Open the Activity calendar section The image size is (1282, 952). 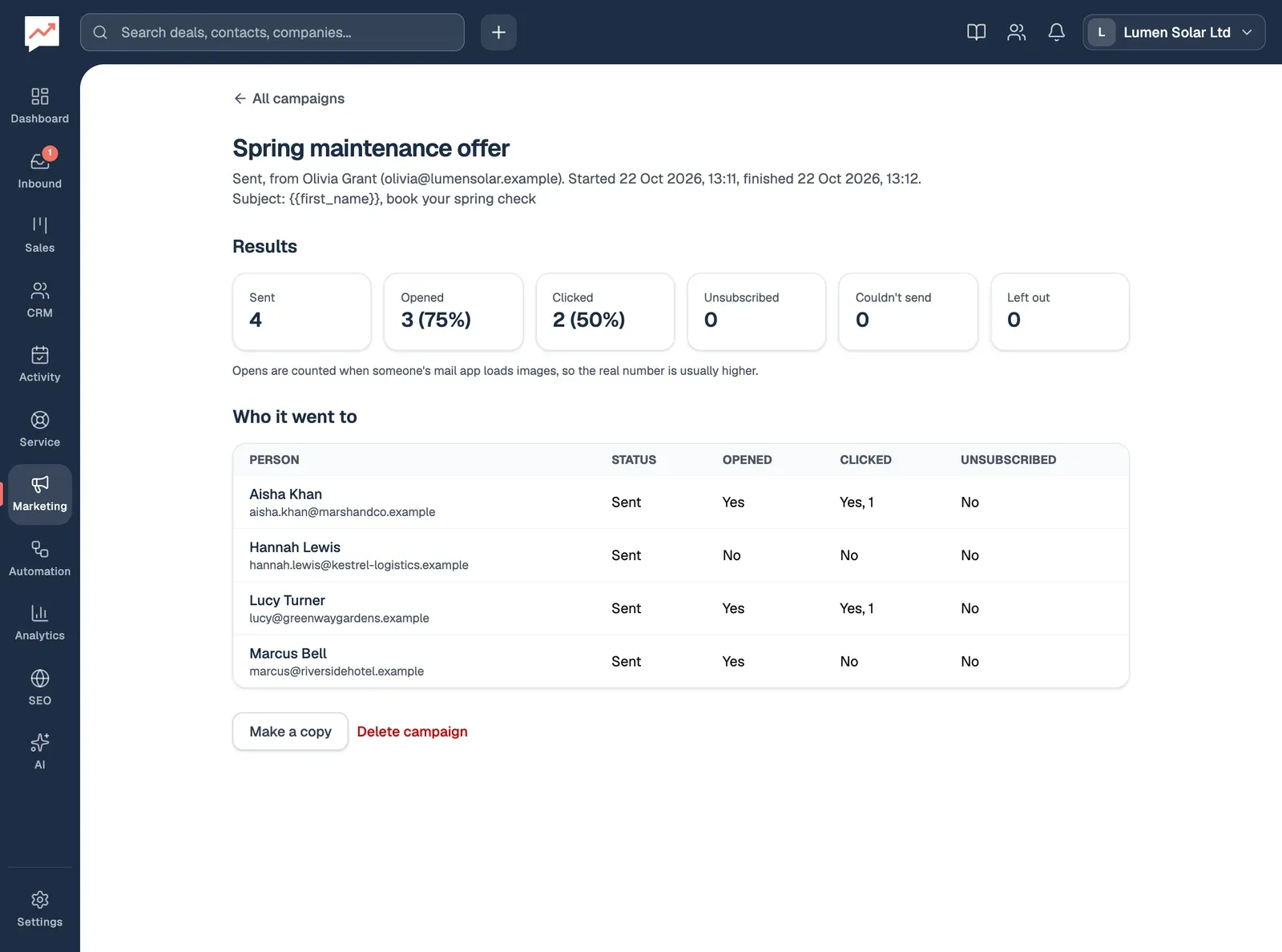[x=40, y=365]
